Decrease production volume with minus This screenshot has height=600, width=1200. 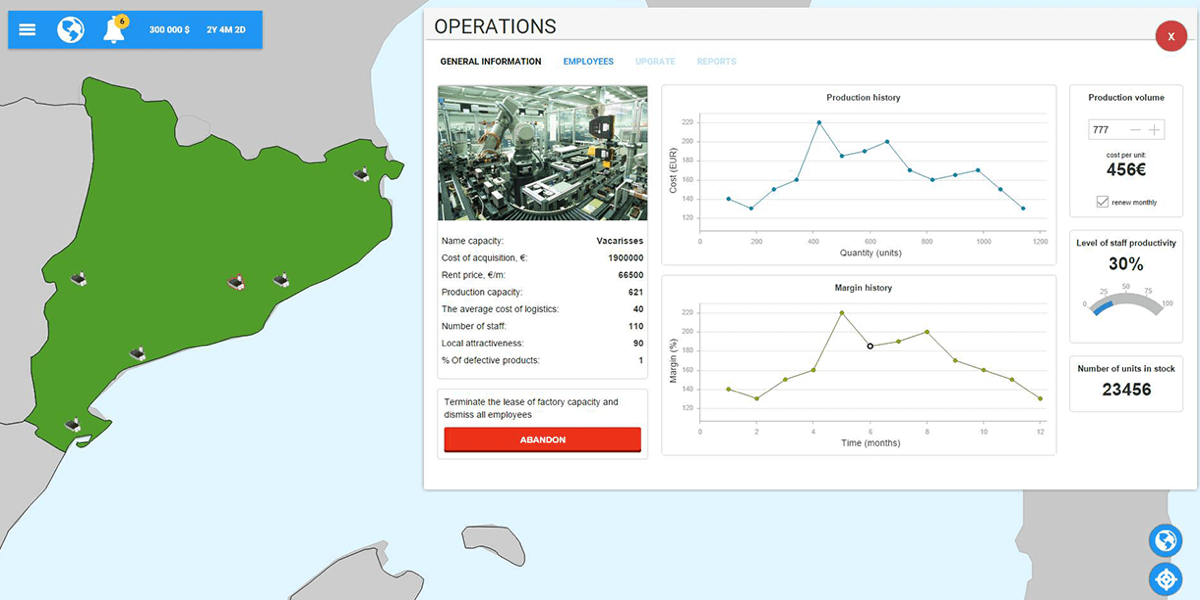point(1135,130)
